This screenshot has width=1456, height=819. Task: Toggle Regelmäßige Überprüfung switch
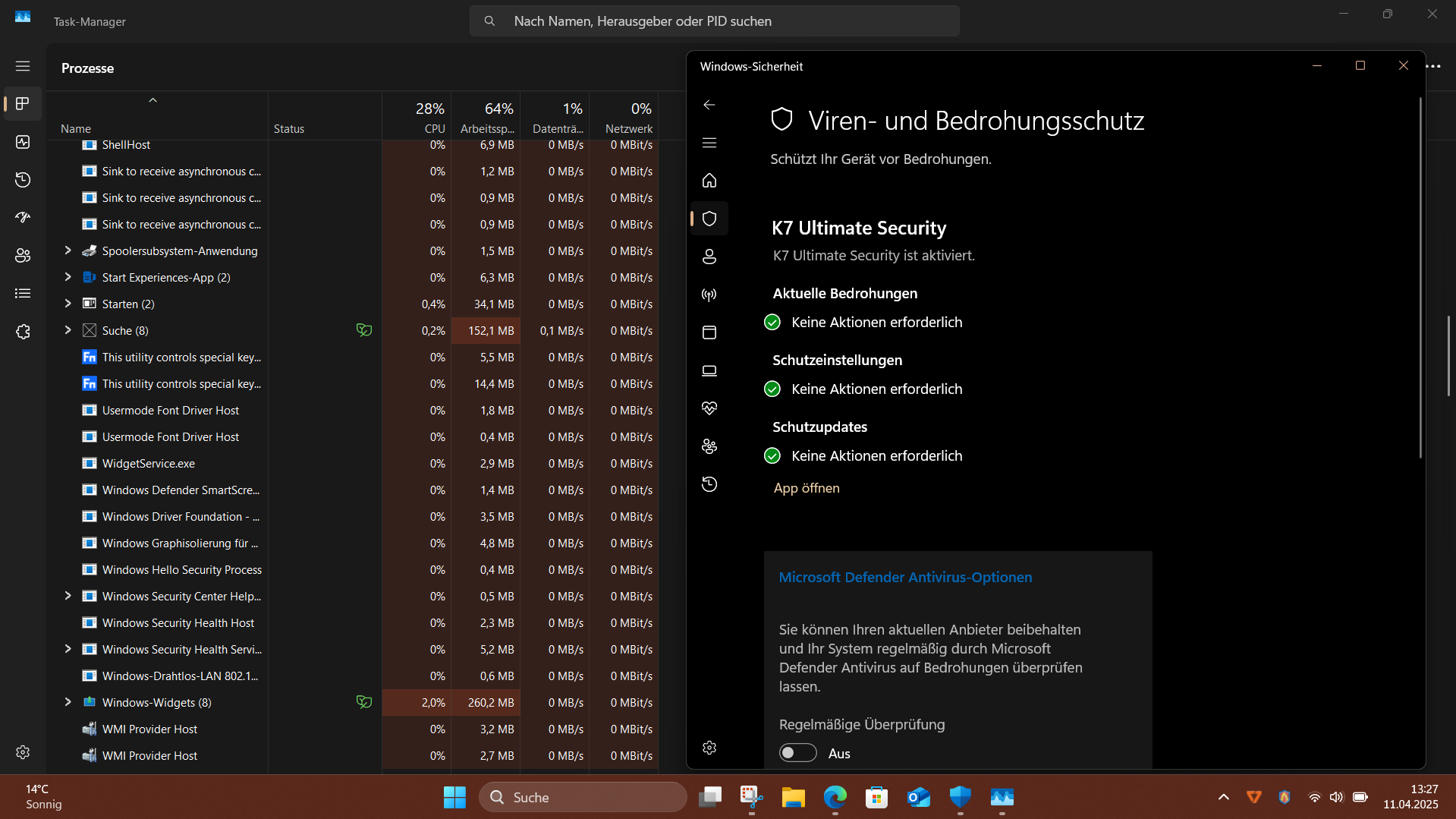[x=798, y=753]
